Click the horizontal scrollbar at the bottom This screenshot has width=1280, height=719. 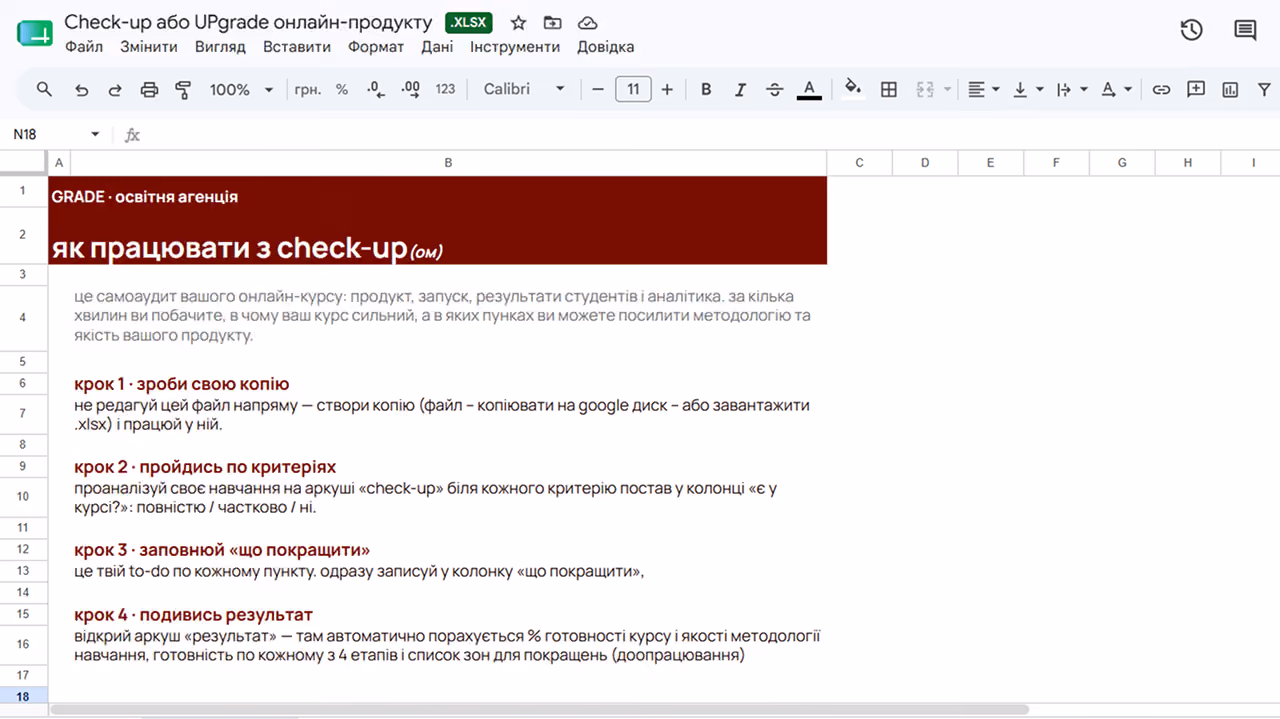tap(540, 710)
